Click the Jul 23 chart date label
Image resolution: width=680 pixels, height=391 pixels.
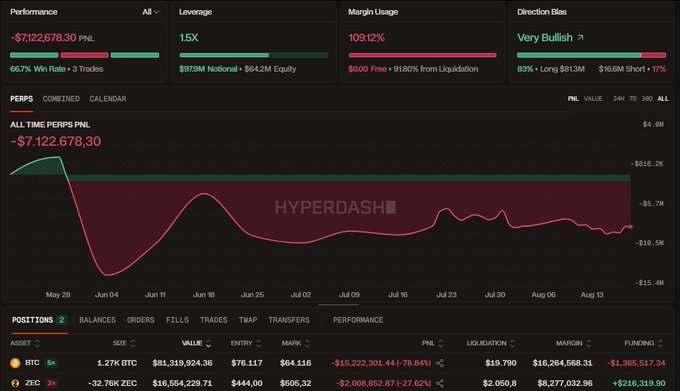[x=446, y=295]
